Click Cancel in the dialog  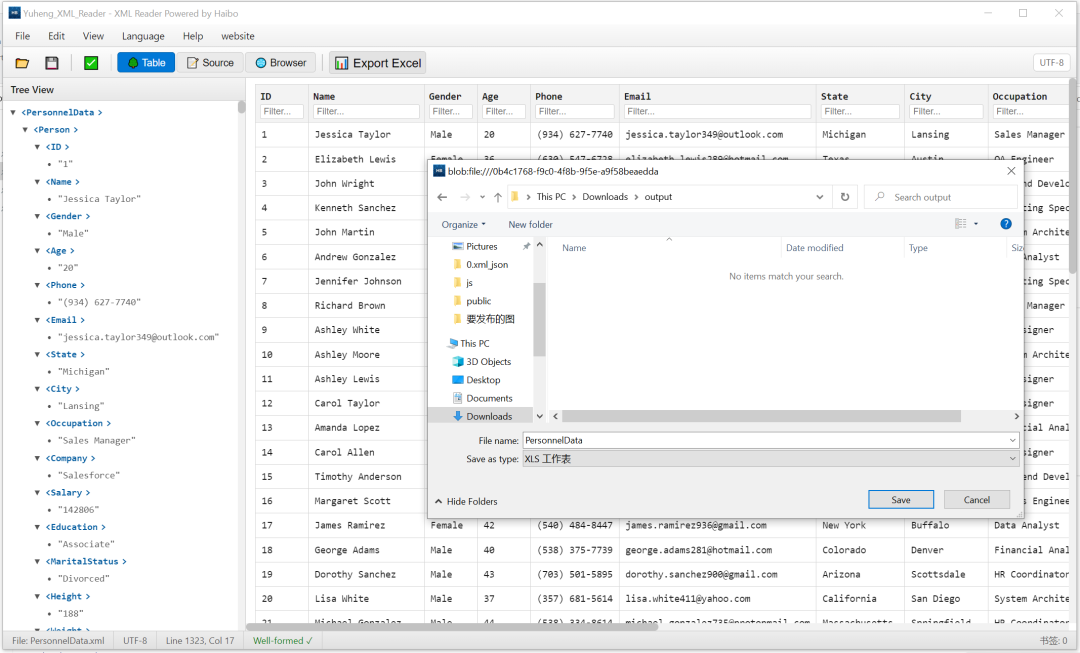(977, 499)
